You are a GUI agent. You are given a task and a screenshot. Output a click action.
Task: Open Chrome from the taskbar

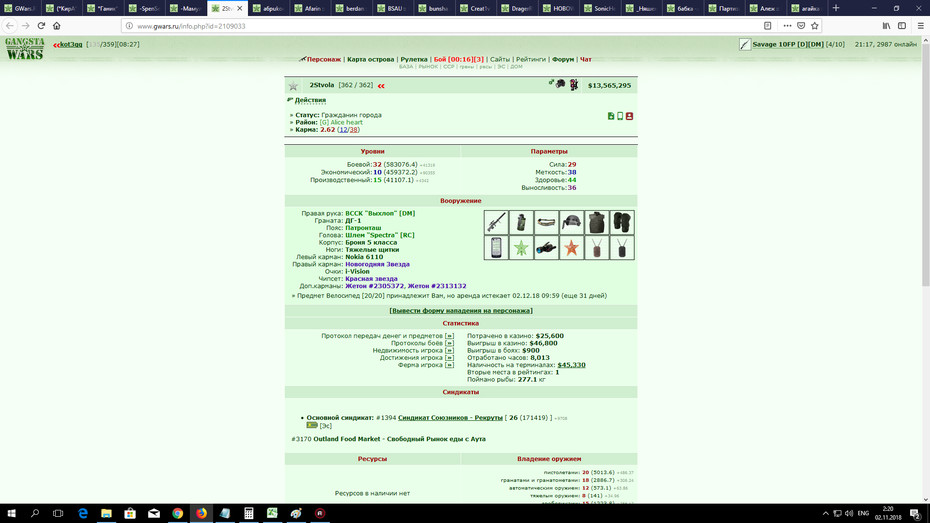click(177, 514)
